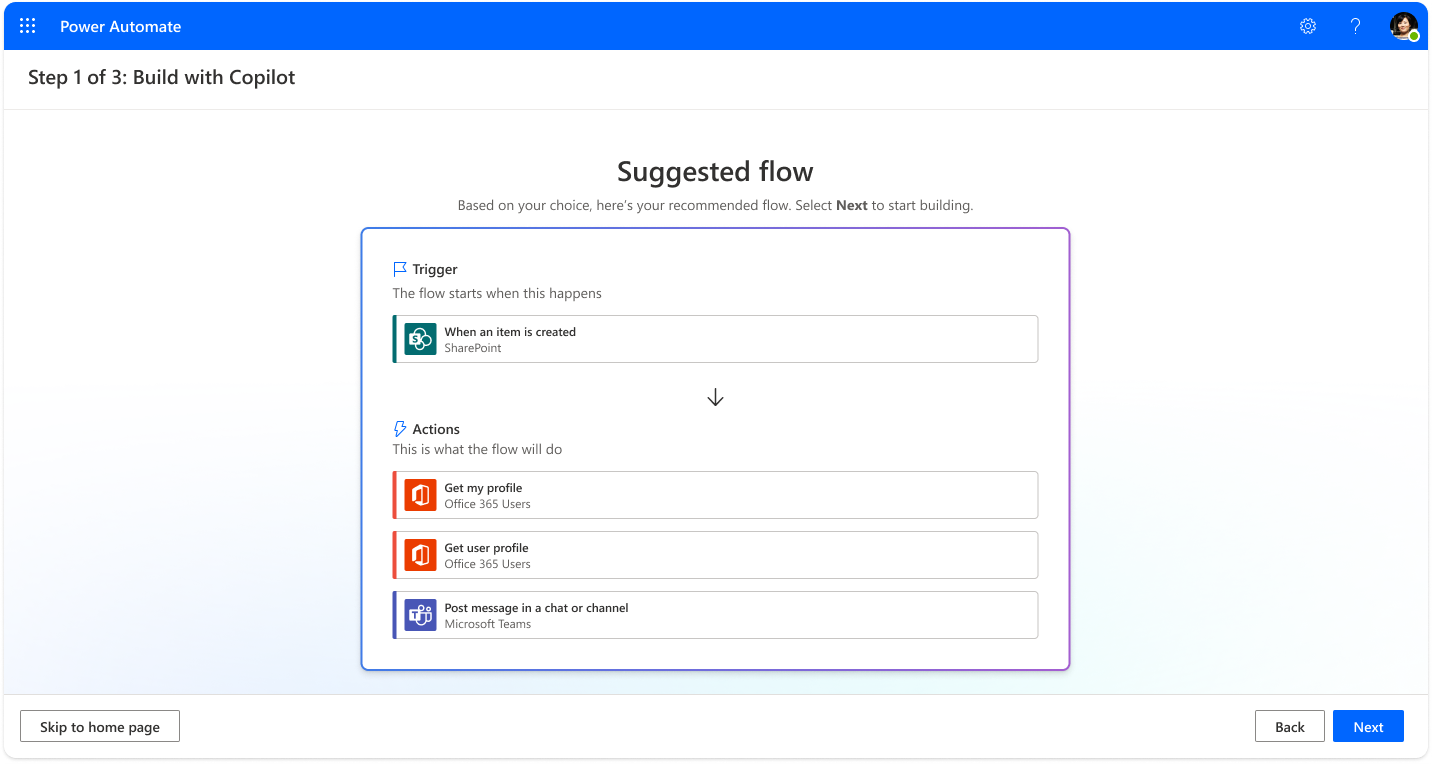The width and height of the screenshot is (1432, 764).
Task: Click the 'Trigger' section label
Action: pos(435,269)
